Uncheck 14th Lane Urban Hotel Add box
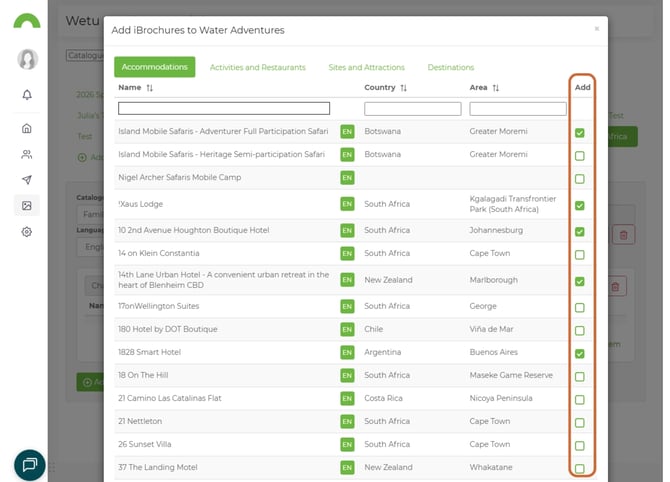Image resolution: width=670 pixels, height=482 pixels. 580,281
